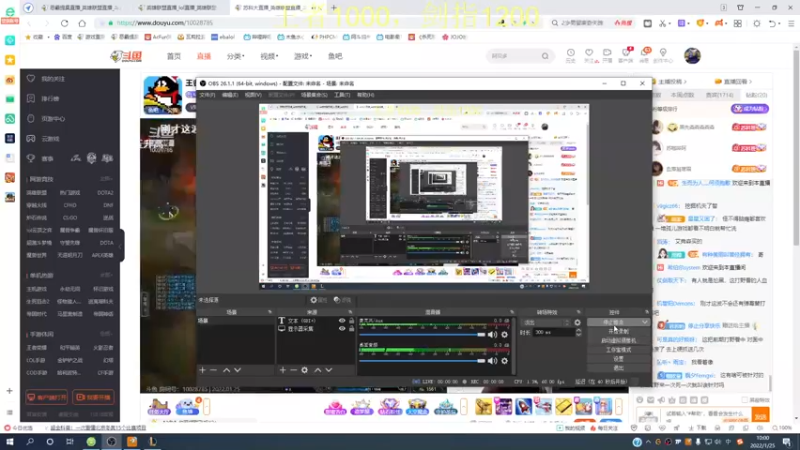This screenshot has height=450, width=800.
Task: Mute the first audio mixer channel
Action: click(492, 335)
